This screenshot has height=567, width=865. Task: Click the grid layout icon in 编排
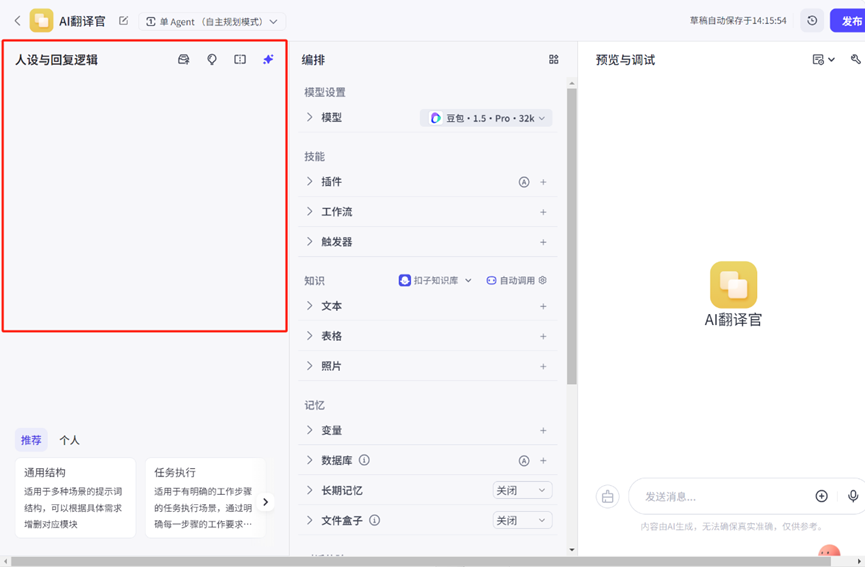554,60
